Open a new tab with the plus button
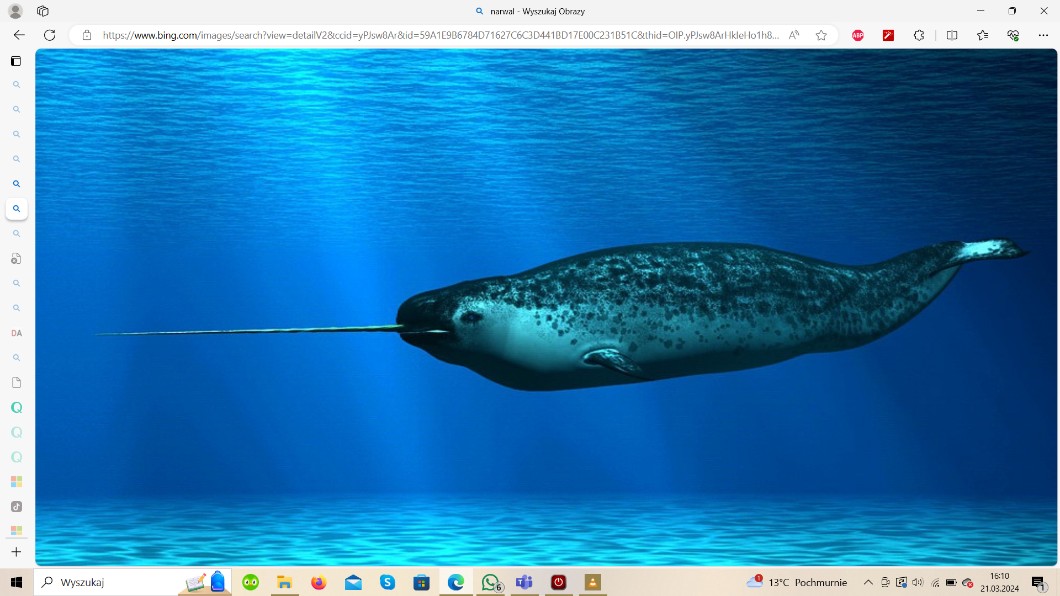The image size is (1060, 596). coord(16,552)
